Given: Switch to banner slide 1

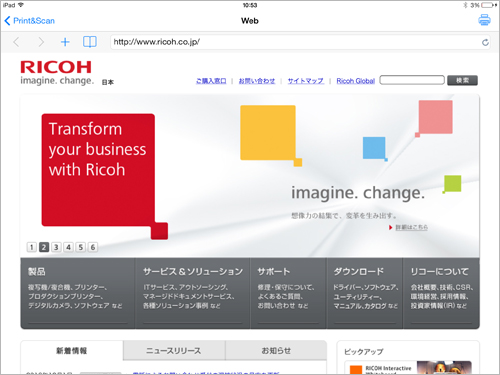Looking at the screenshot, I should pyautogui.click(x=31, y=247).
